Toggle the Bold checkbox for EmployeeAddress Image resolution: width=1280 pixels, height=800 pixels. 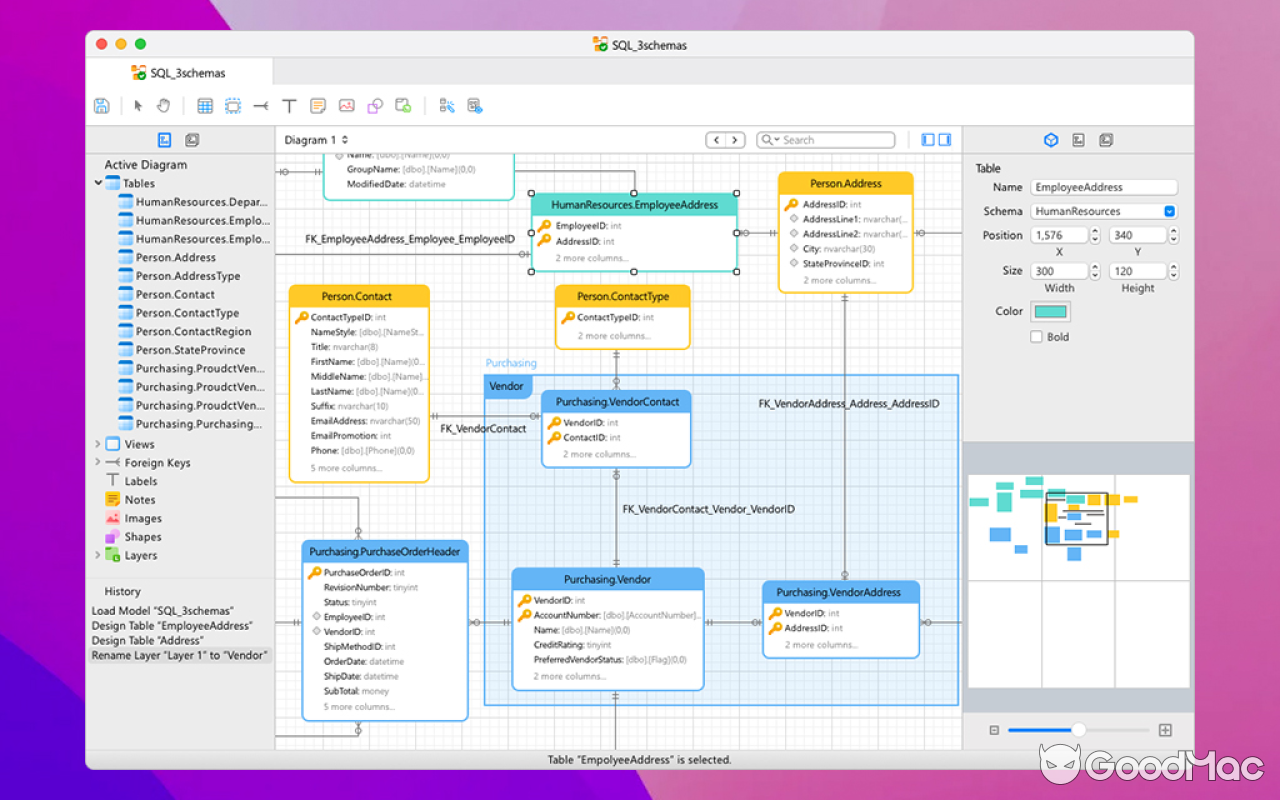[x=1037, y=335]
